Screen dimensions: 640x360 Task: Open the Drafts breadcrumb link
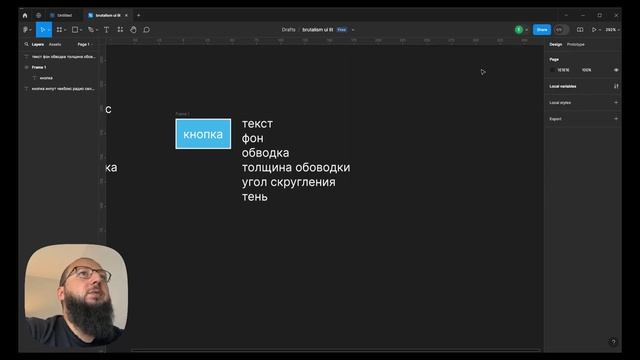click(x=288, y=30)
